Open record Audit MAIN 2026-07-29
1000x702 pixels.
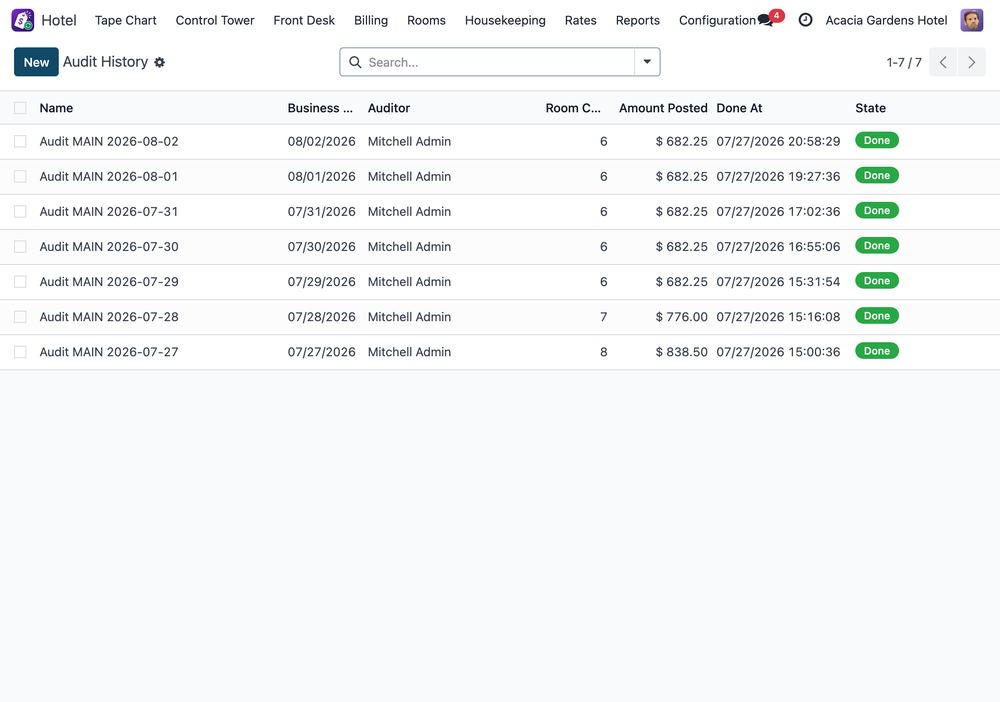(x=109, y=282)
